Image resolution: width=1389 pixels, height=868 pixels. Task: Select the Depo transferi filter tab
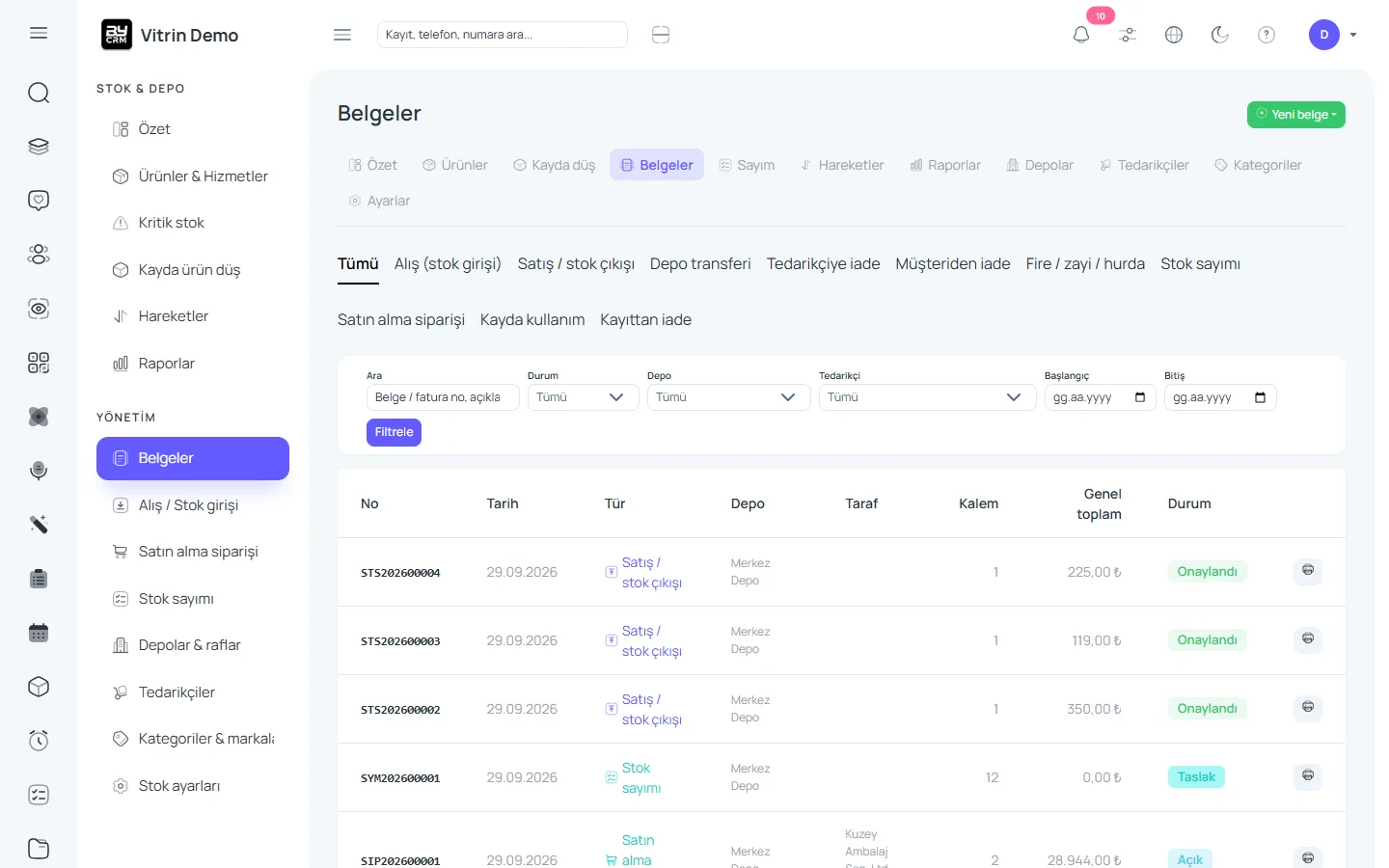pos(700,263)
